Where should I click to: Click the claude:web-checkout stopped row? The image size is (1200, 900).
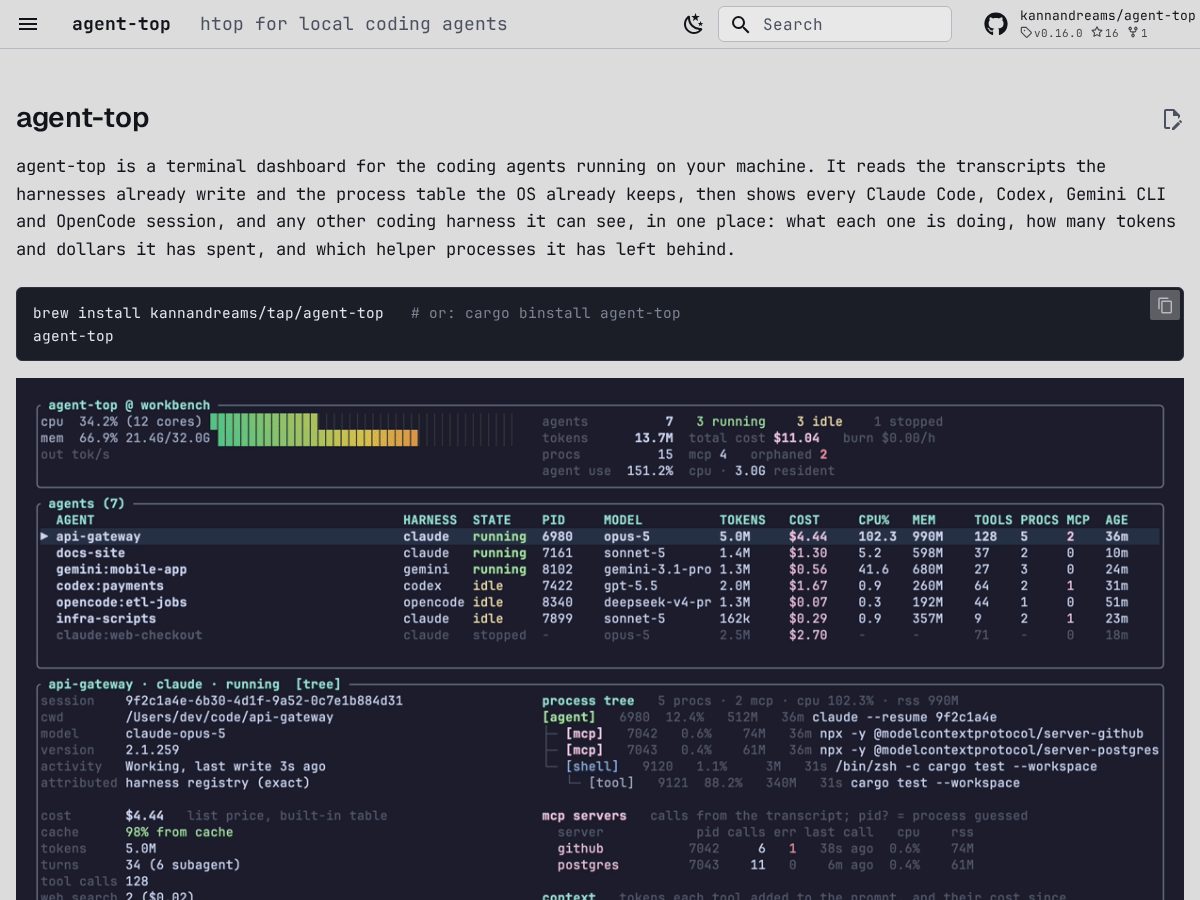[x=600, y=635]
